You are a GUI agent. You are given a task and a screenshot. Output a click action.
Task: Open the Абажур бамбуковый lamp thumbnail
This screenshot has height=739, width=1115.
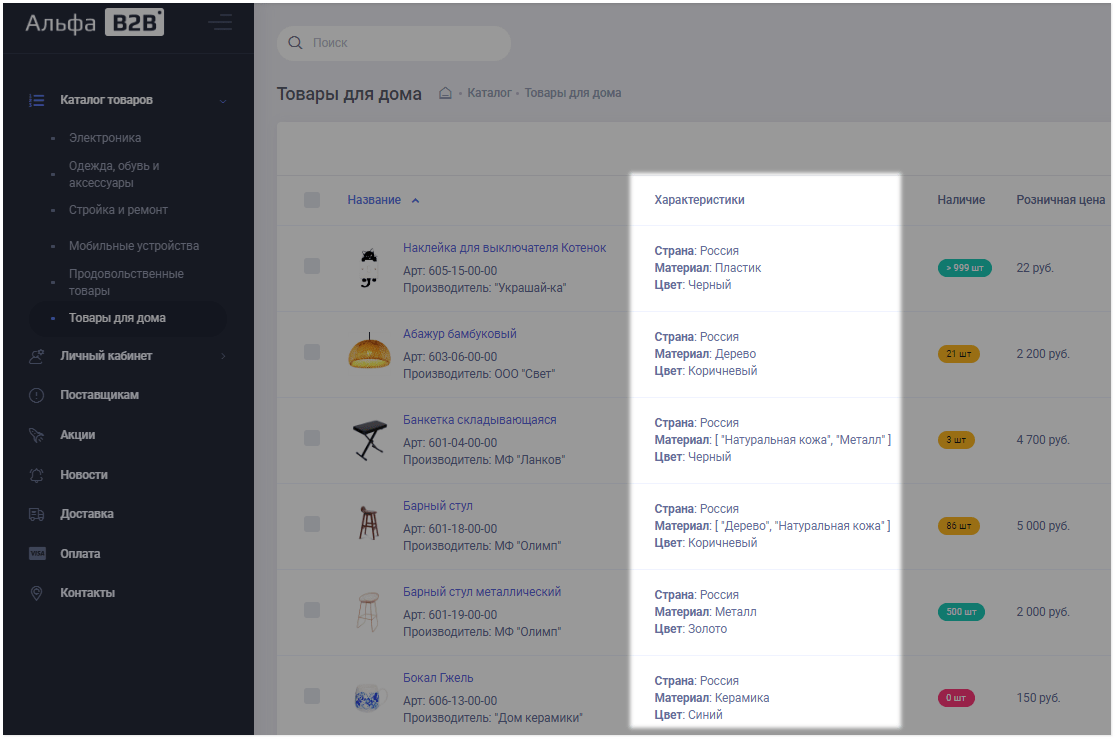tap(369, 351)
